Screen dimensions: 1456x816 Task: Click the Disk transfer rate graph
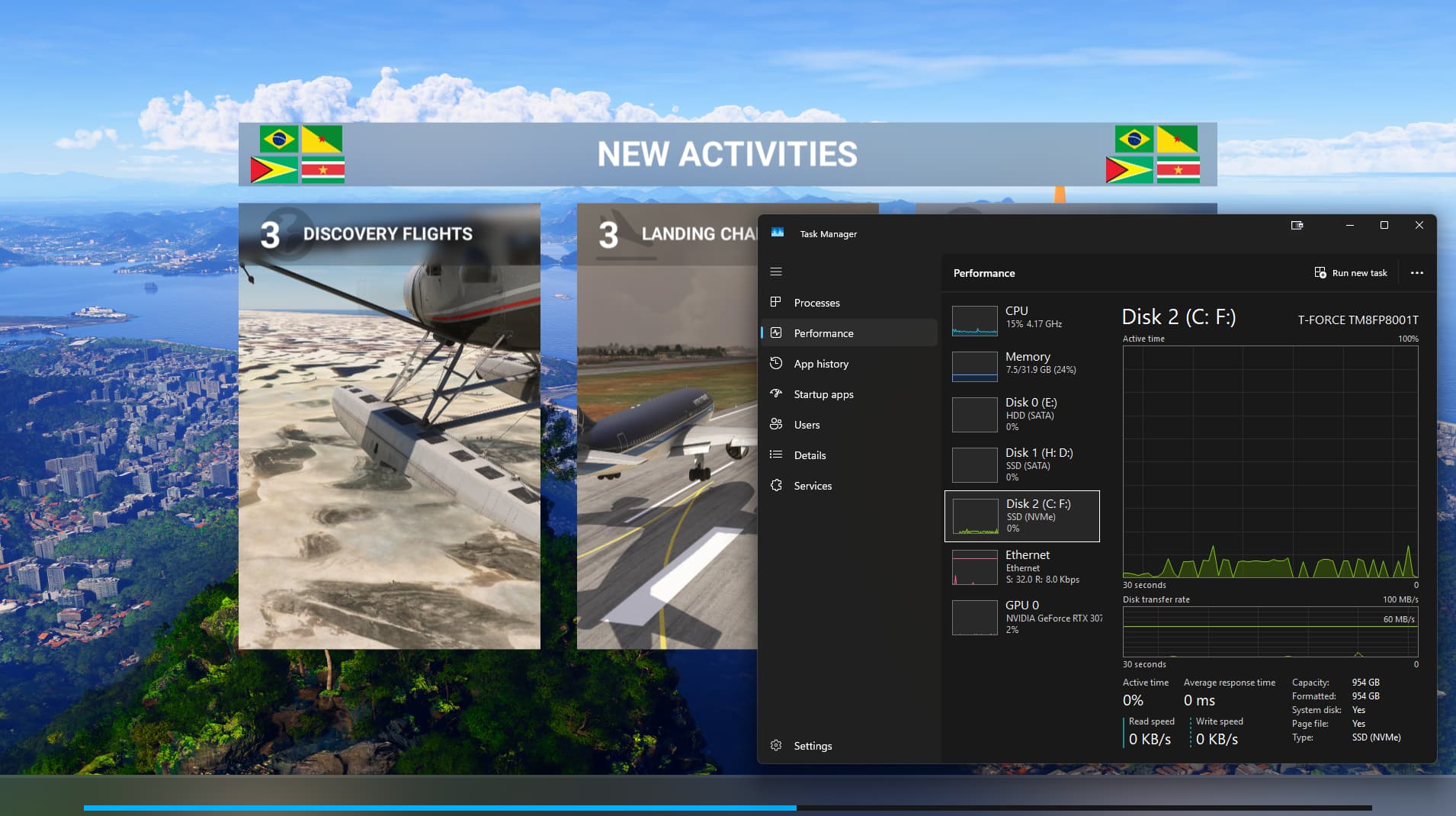pyautogui.click(x=1270, y=631)
